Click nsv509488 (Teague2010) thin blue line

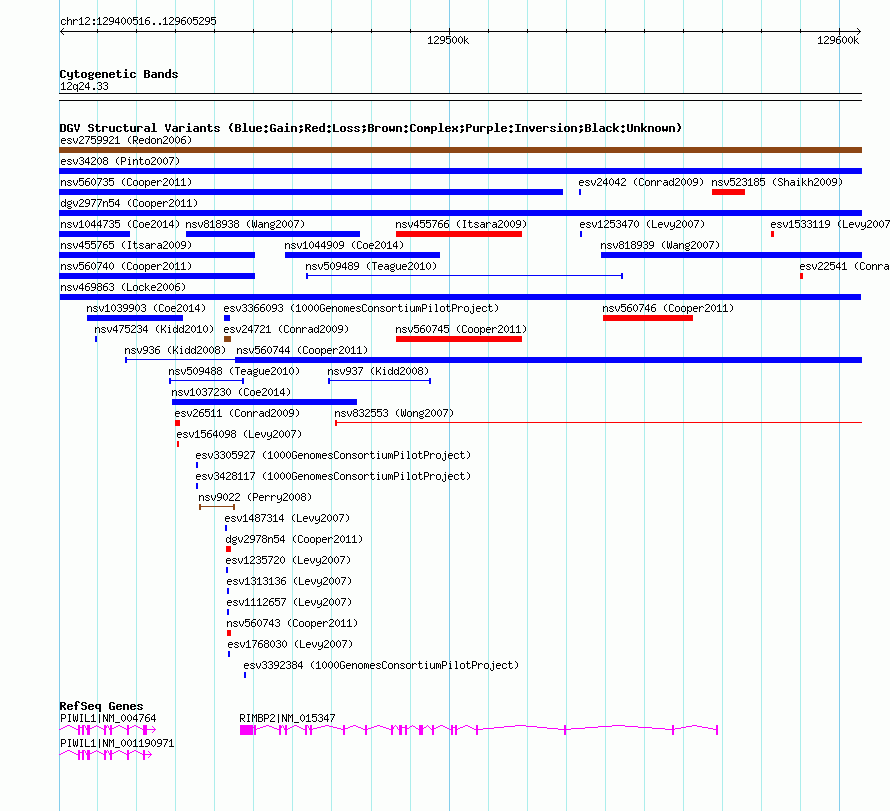tap(207, 381)
